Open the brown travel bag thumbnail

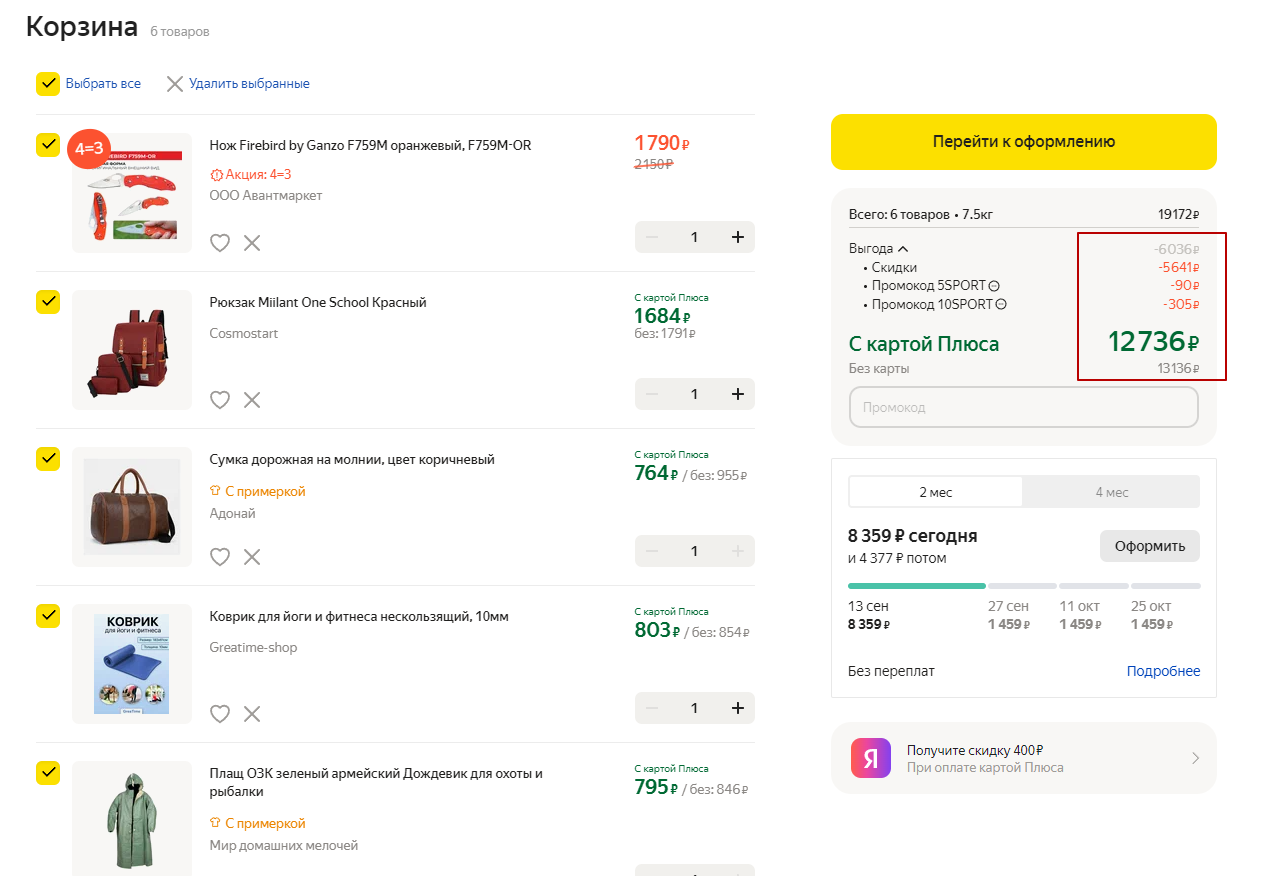click(x=132, y=507)
